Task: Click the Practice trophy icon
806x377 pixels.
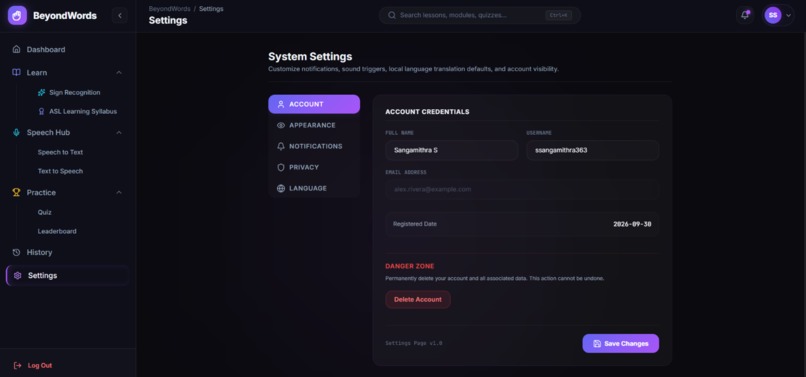Action: pyautogui.click(x=16, y=192)
